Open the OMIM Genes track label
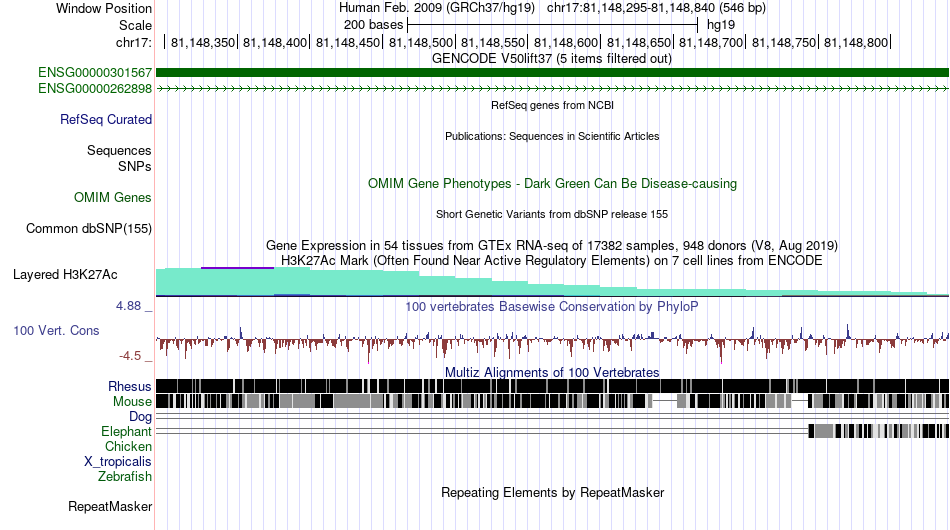The width and height of the screenshot is (950, 530). pyautogui.click(x=112, y=197)
